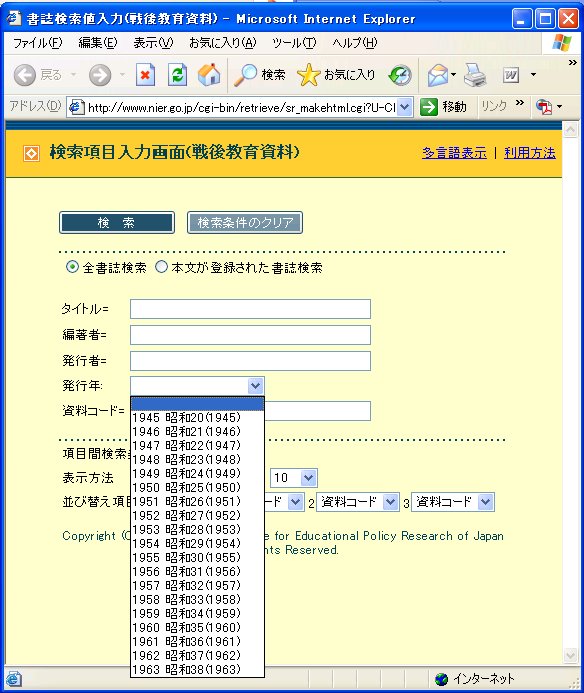
Task: Open the 多言語表示 link
Action: click(x=454, y=153)
